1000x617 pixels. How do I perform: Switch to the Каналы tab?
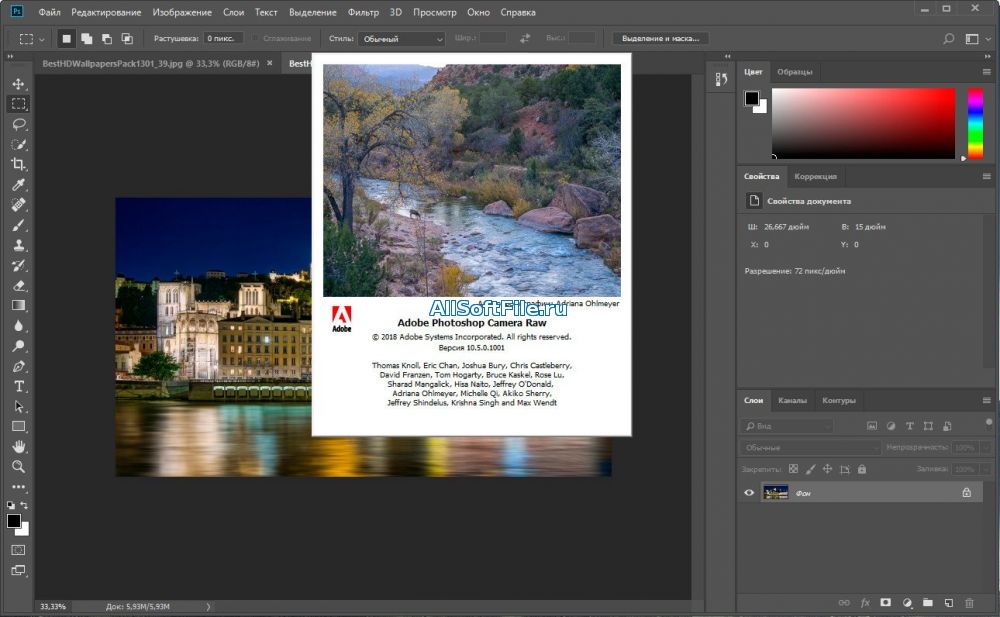[x=792, y=401]
